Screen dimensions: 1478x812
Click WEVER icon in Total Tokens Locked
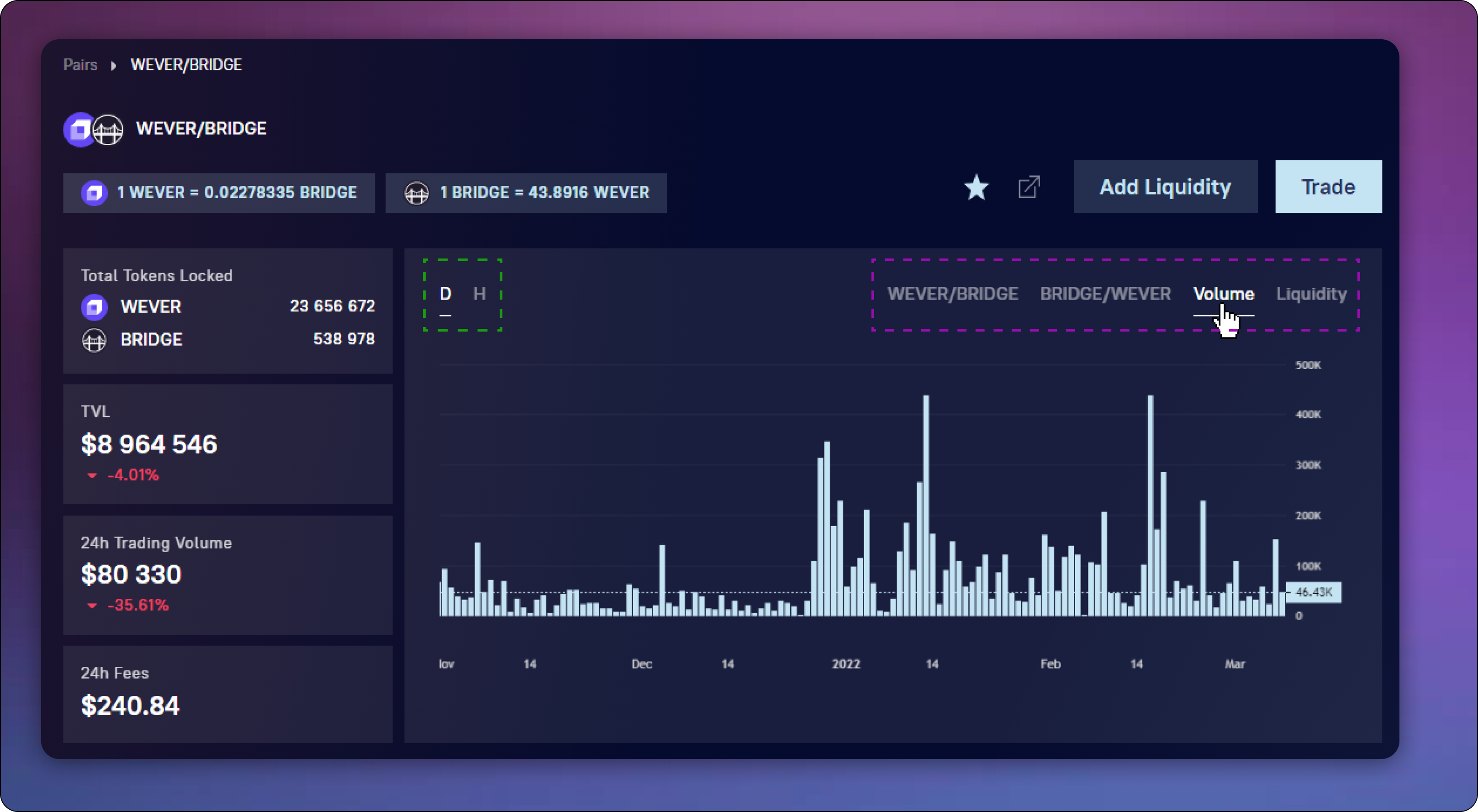(94, 306)
